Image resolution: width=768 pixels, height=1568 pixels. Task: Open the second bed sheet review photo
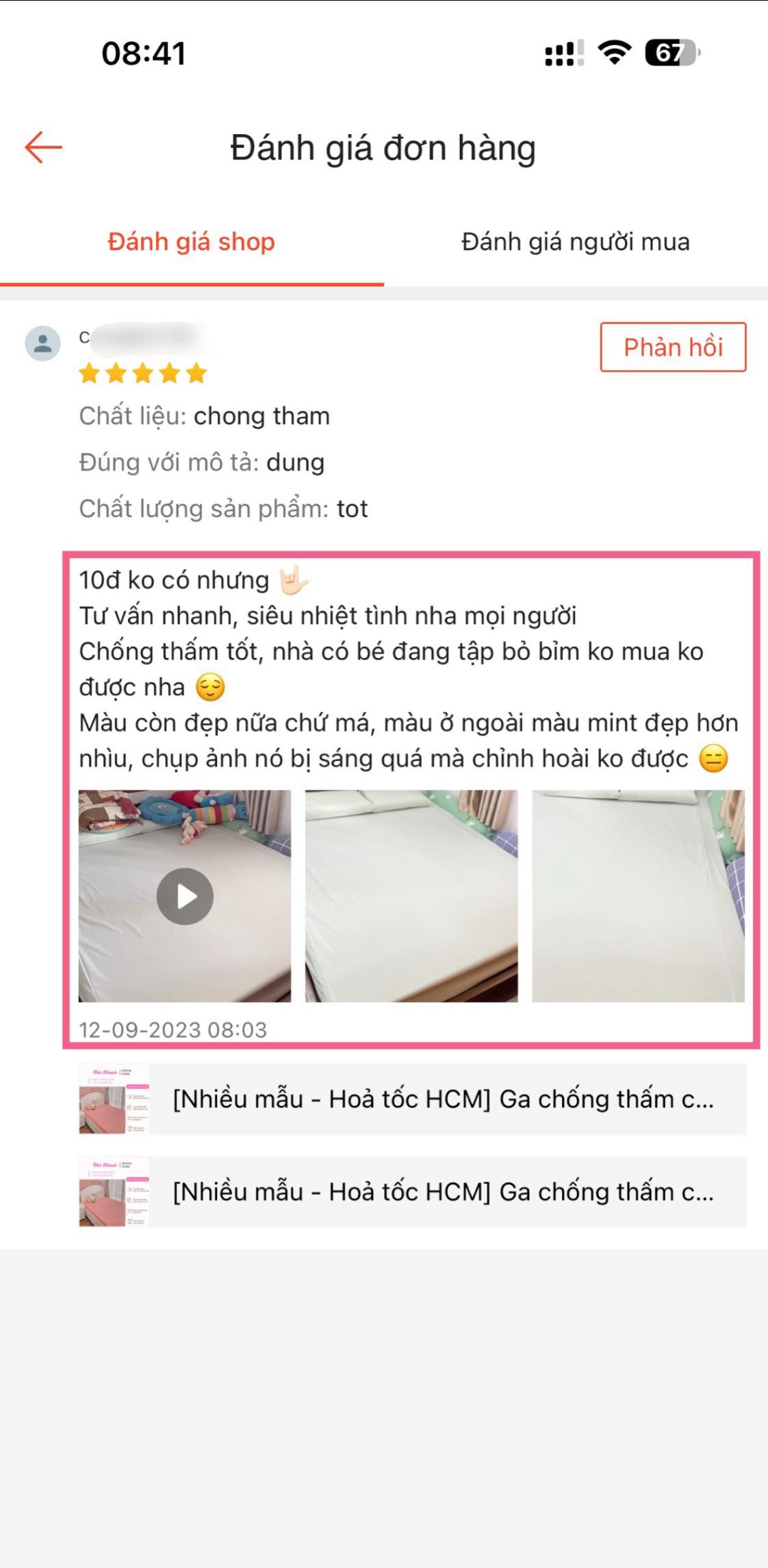tap(411, 896)
